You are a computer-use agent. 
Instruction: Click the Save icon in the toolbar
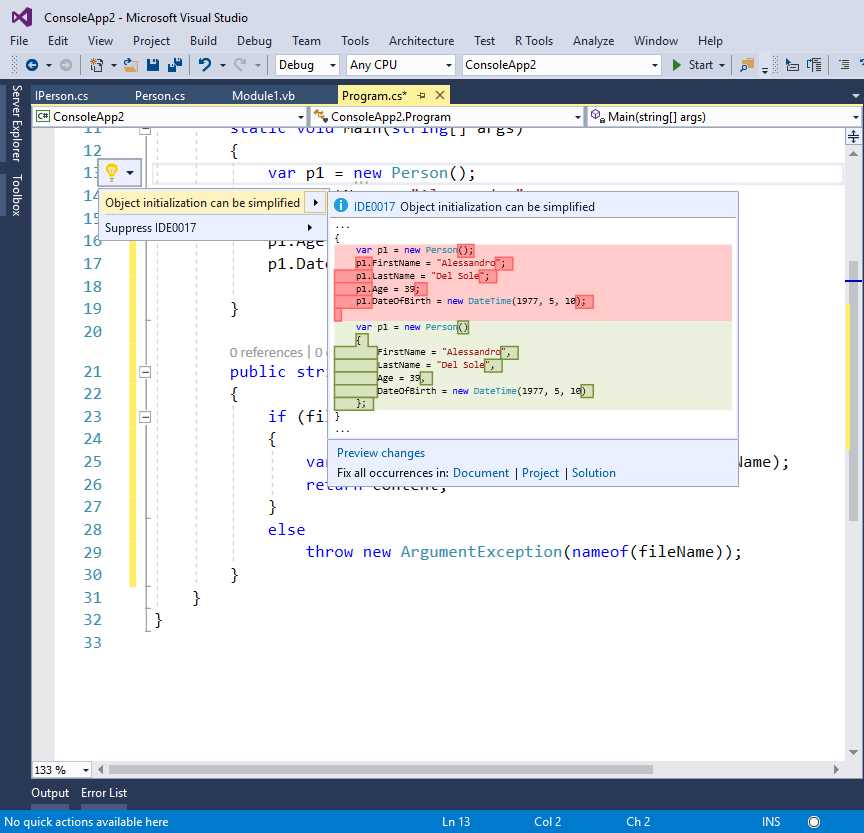154,66
